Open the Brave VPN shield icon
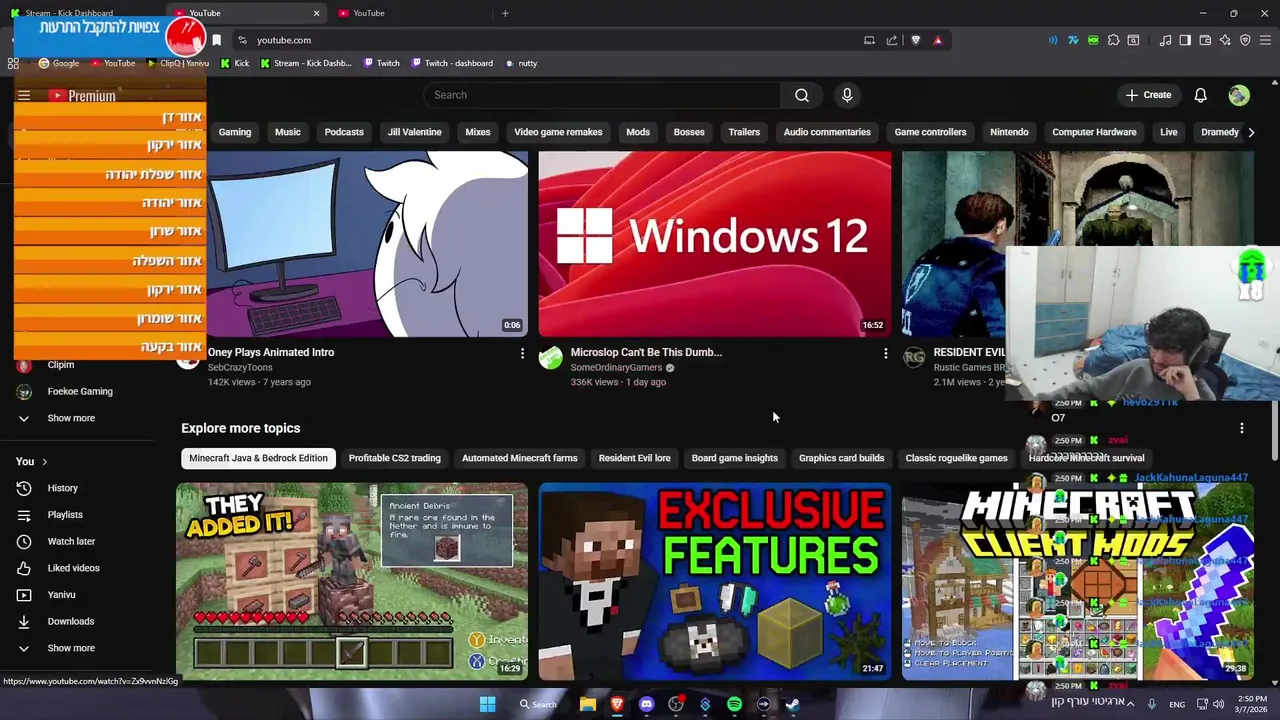 [x=1245, y=40]
